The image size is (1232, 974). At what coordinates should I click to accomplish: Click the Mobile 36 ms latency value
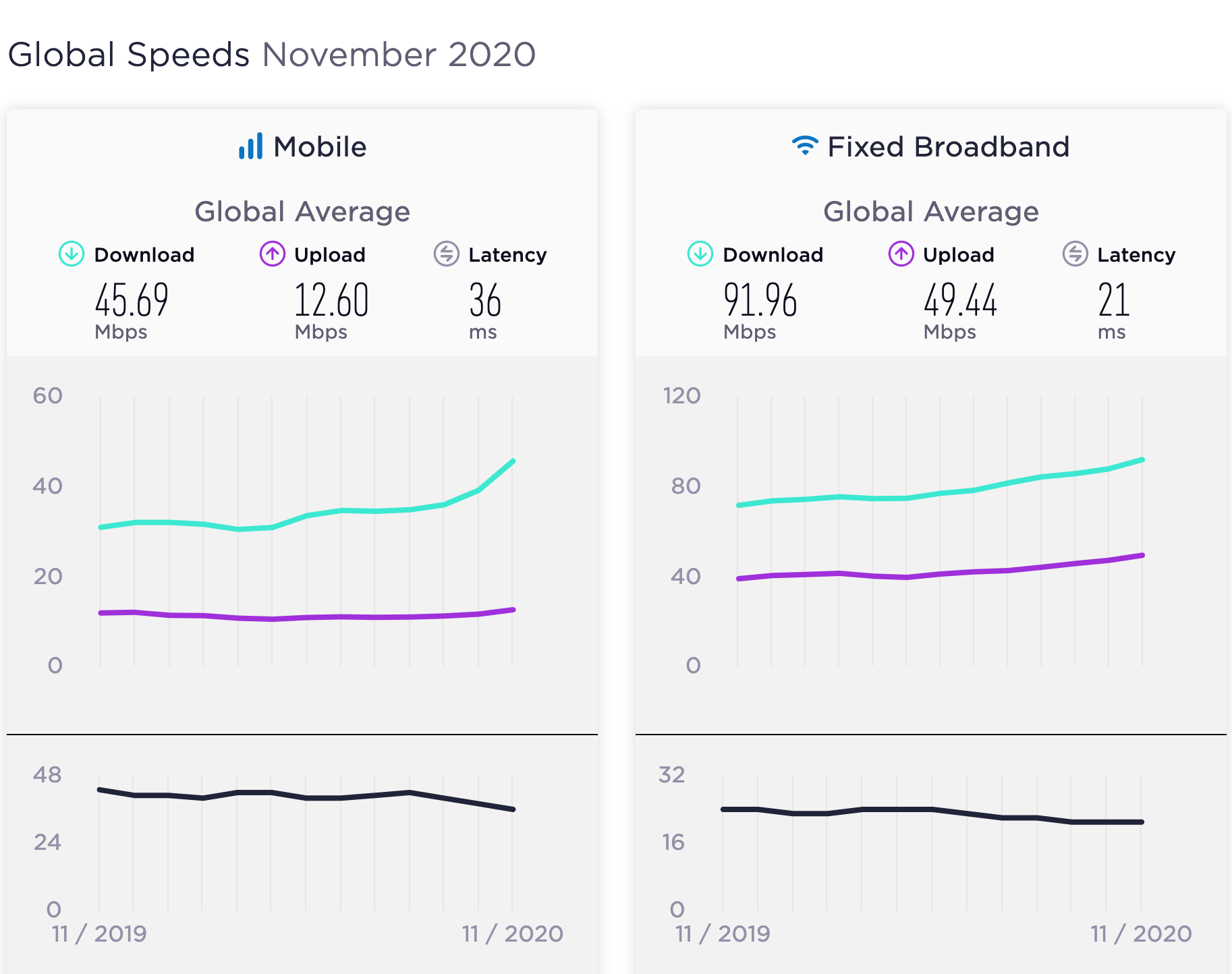(x=485, y=301)
